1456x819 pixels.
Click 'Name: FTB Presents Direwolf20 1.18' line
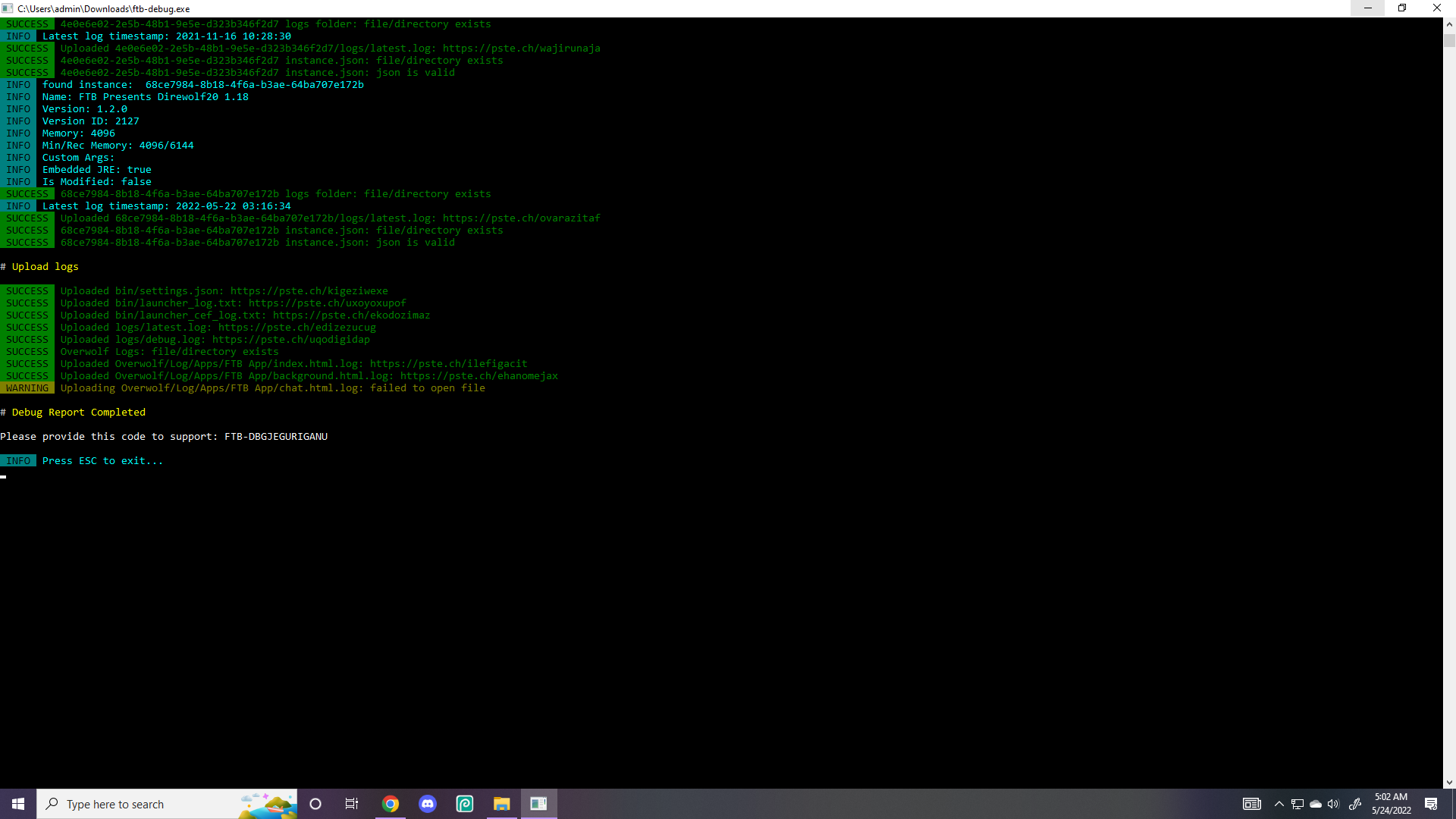tap(146, 97)
